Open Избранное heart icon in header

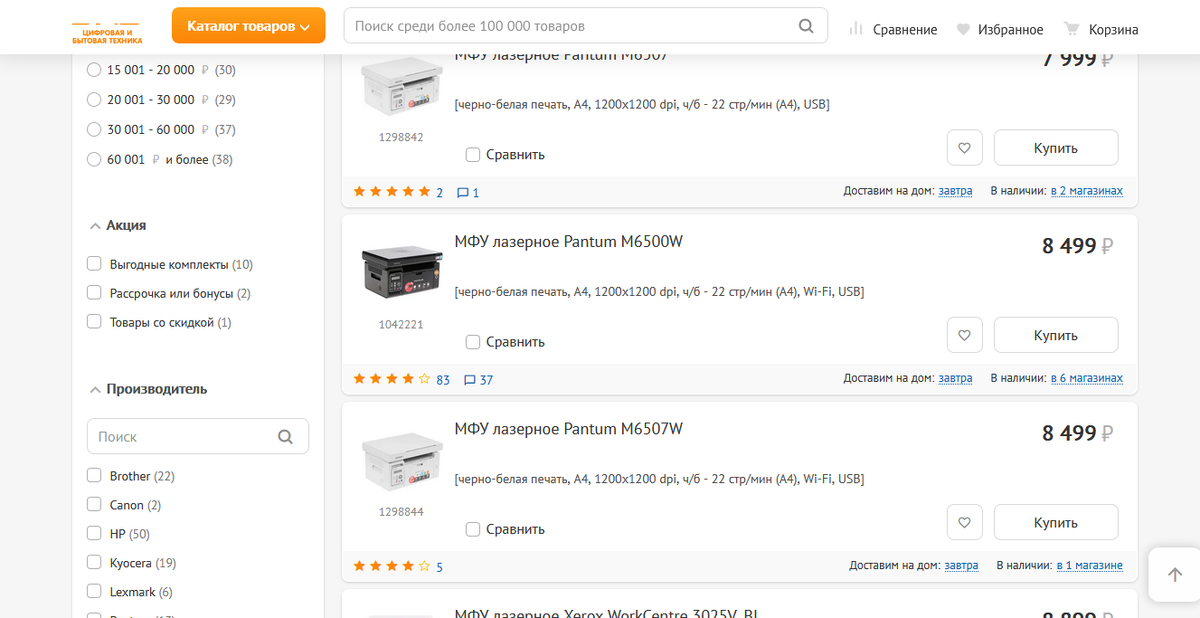coord(963,30)
